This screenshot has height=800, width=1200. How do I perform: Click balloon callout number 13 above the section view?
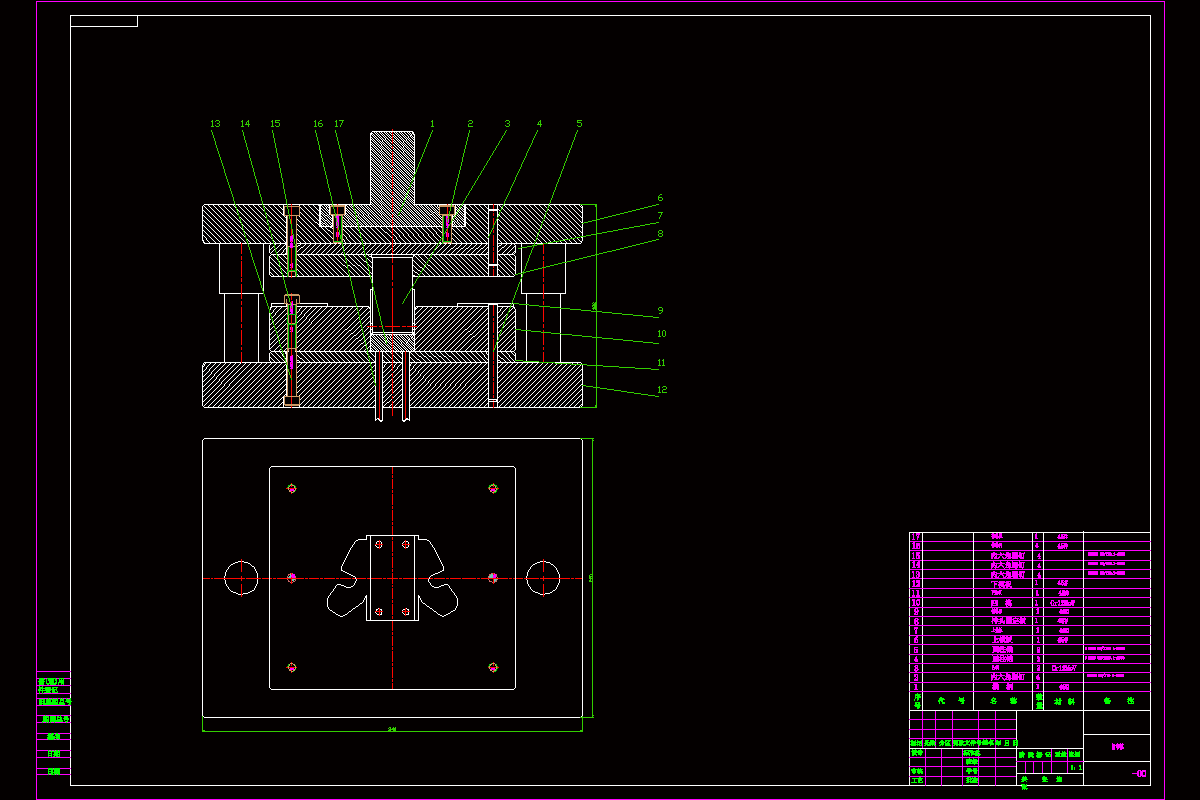click(x=215, y=124)
